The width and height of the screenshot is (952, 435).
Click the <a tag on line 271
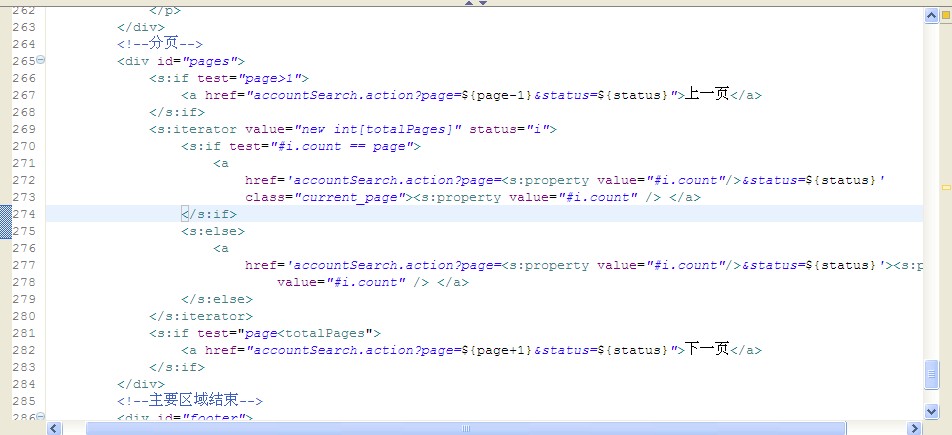(221, 163)
